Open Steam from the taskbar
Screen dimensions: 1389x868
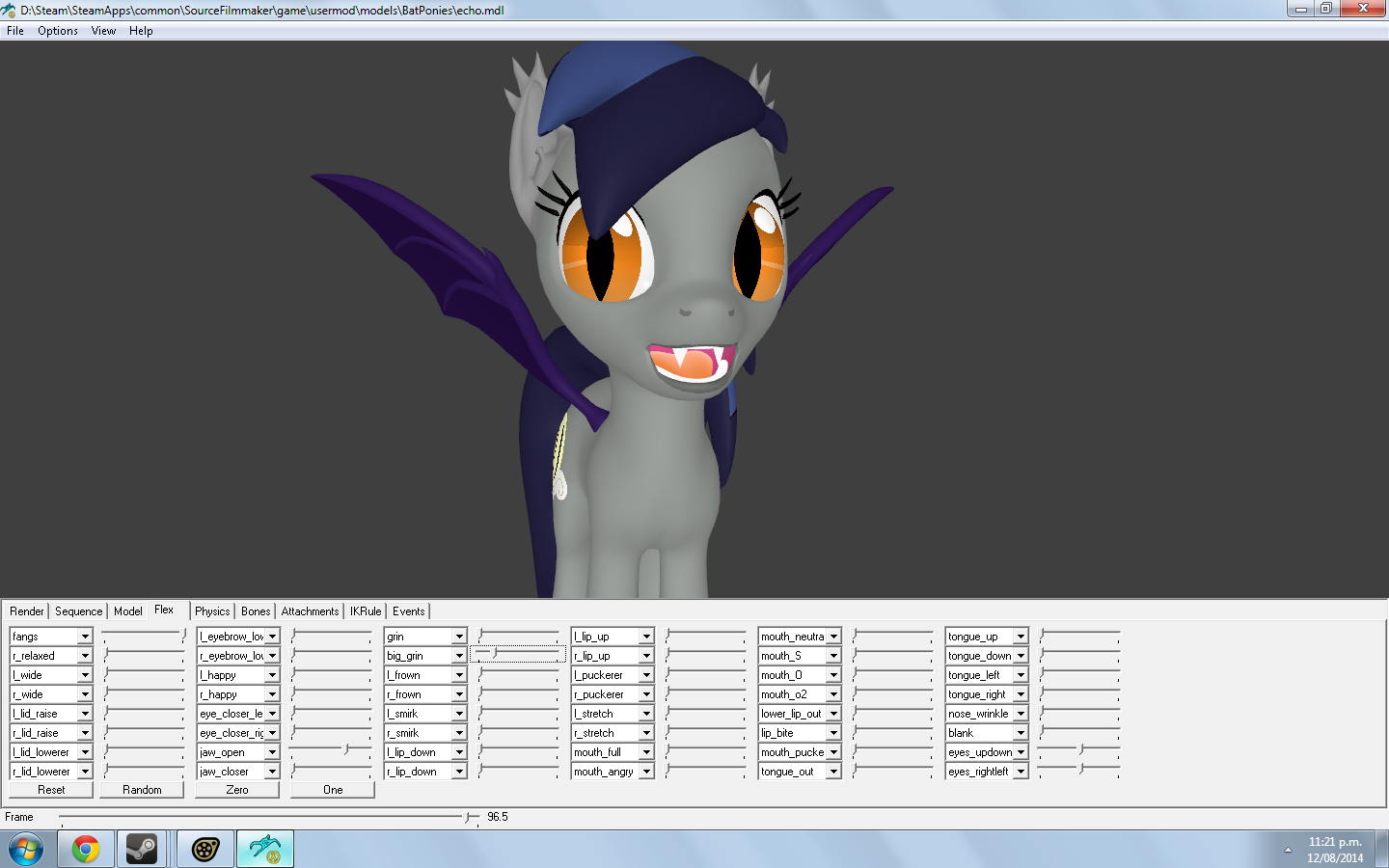(142, 850)
